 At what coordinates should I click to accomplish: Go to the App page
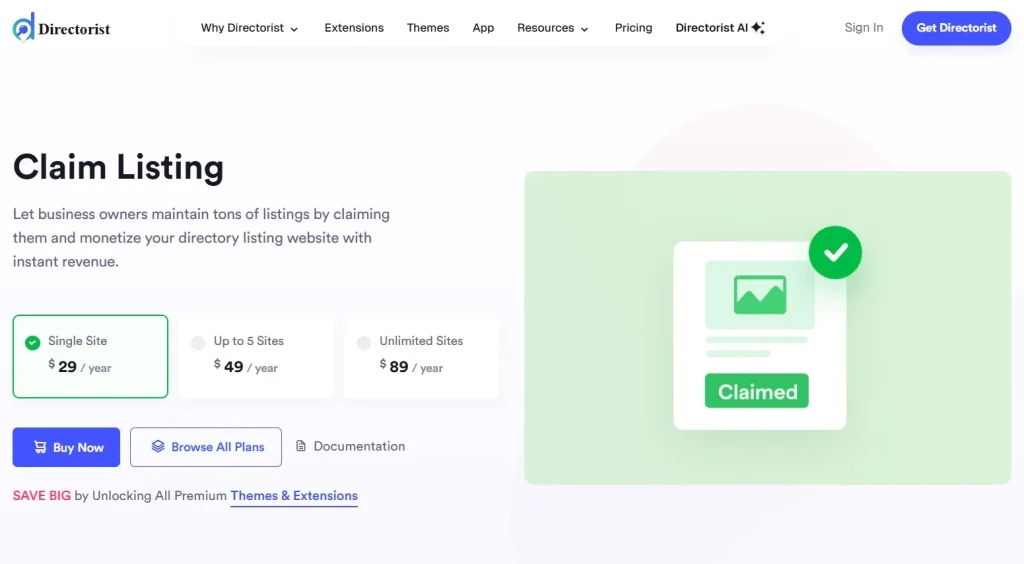483,28
